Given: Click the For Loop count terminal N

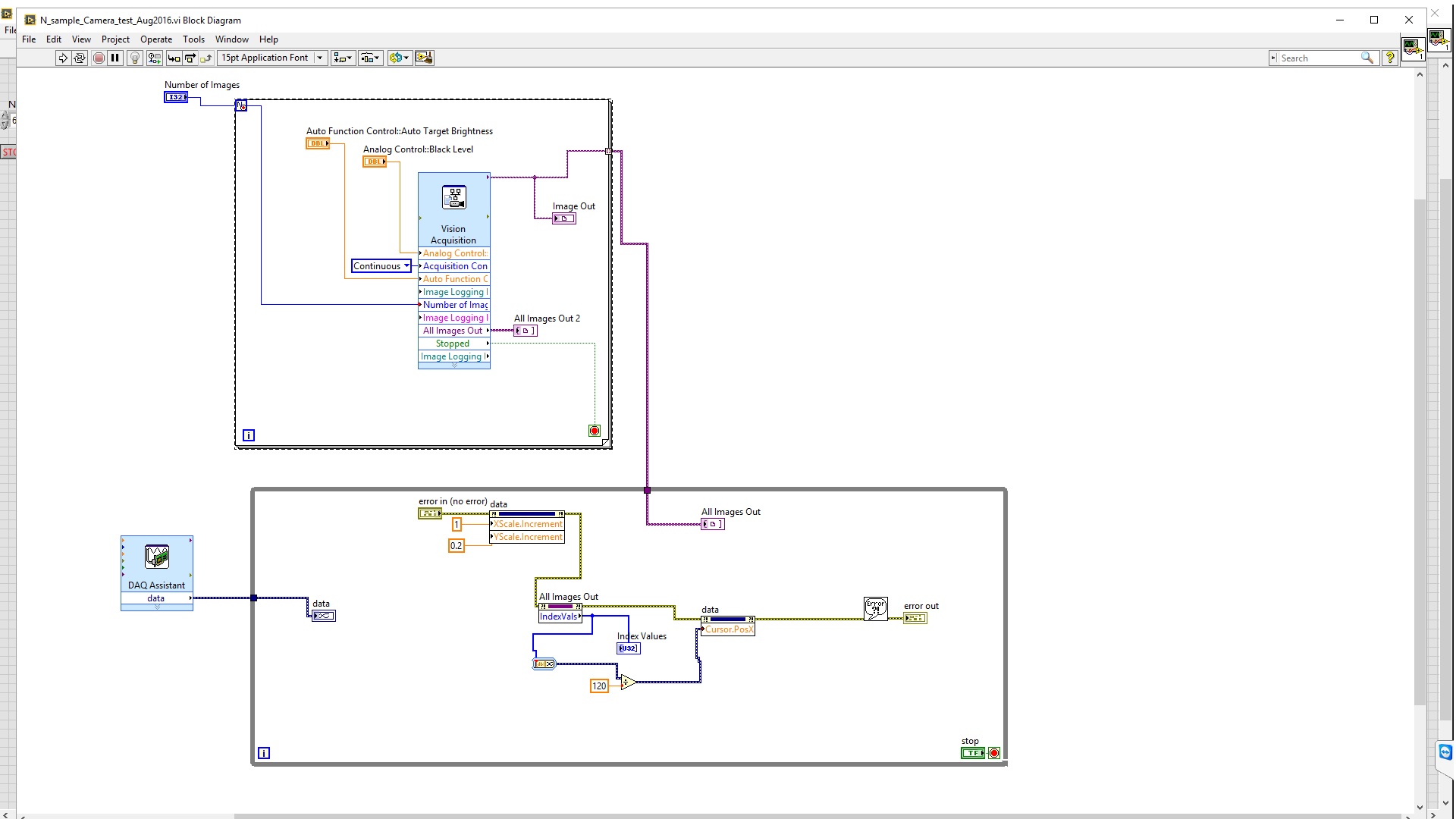Looking at the screenshot, I should pyautogui.click(x=241, y=105).
